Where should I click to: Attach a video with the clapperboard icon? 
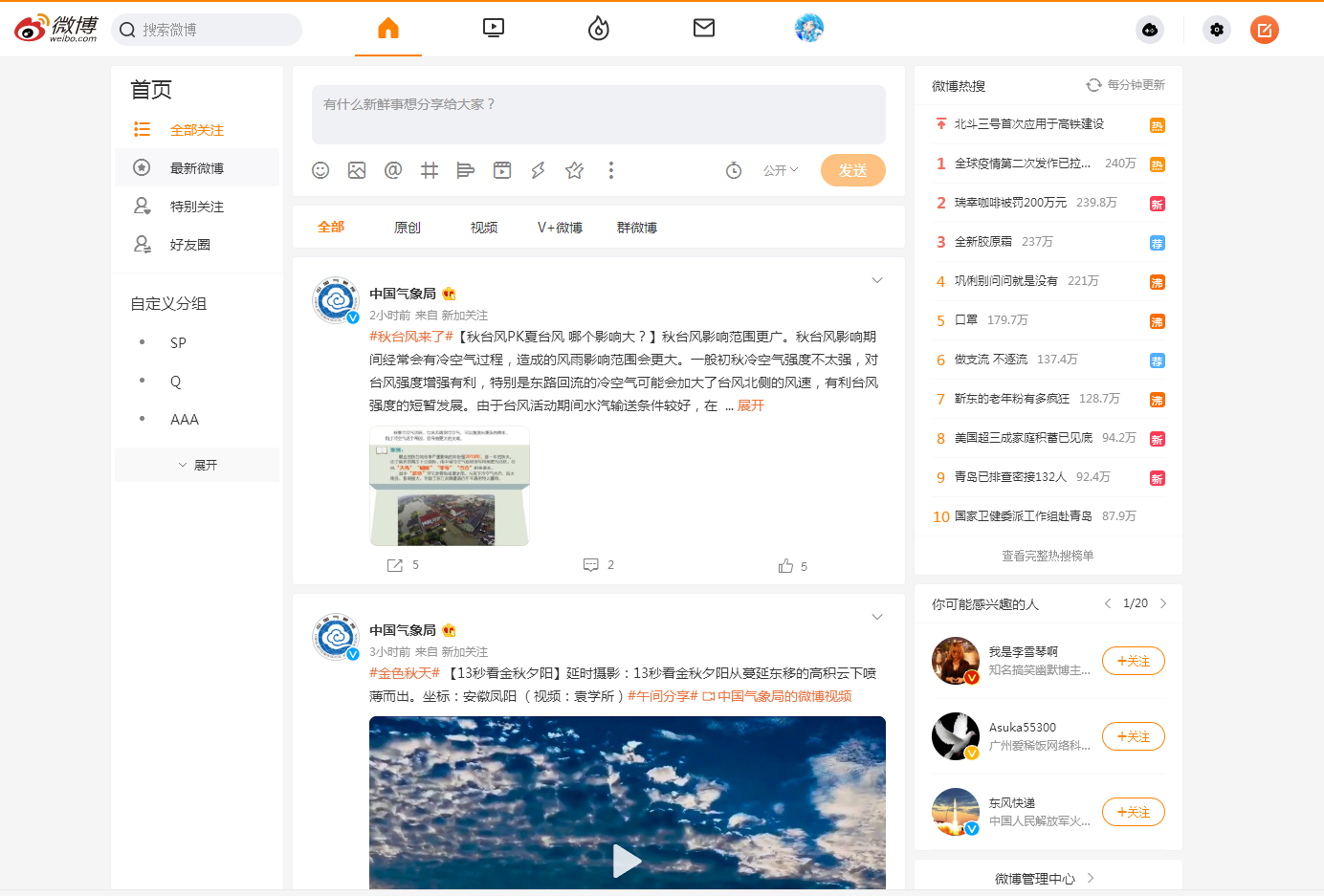502,170
